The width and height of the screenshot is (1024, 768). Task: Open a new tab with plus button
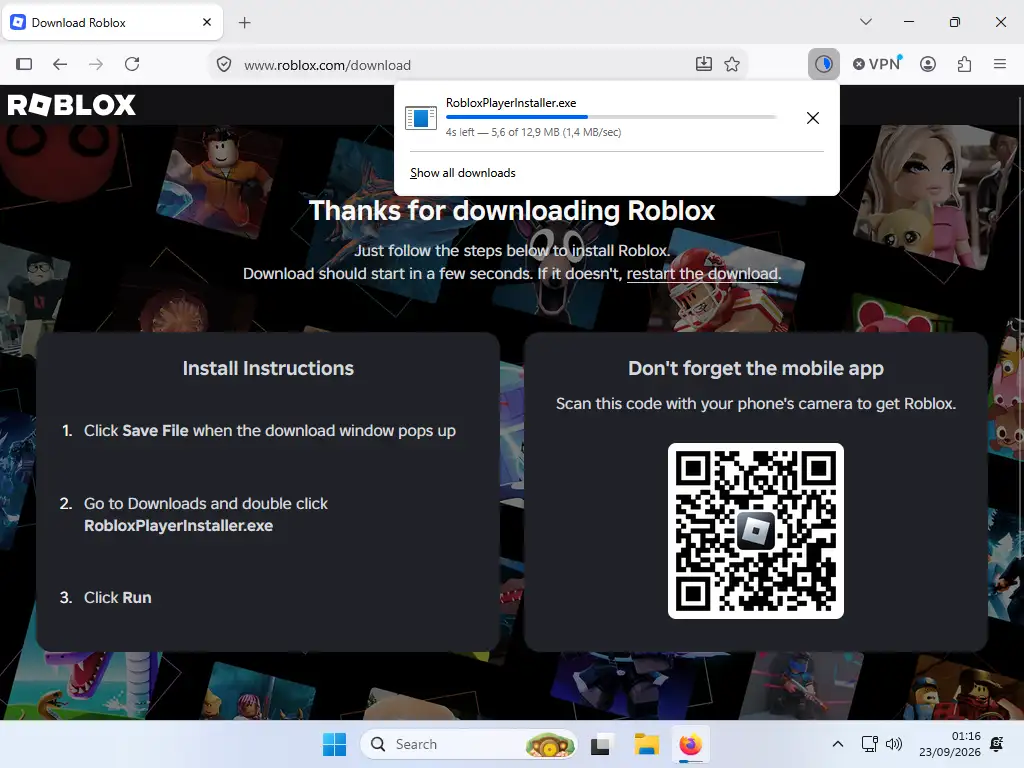(x=244, y=23)
